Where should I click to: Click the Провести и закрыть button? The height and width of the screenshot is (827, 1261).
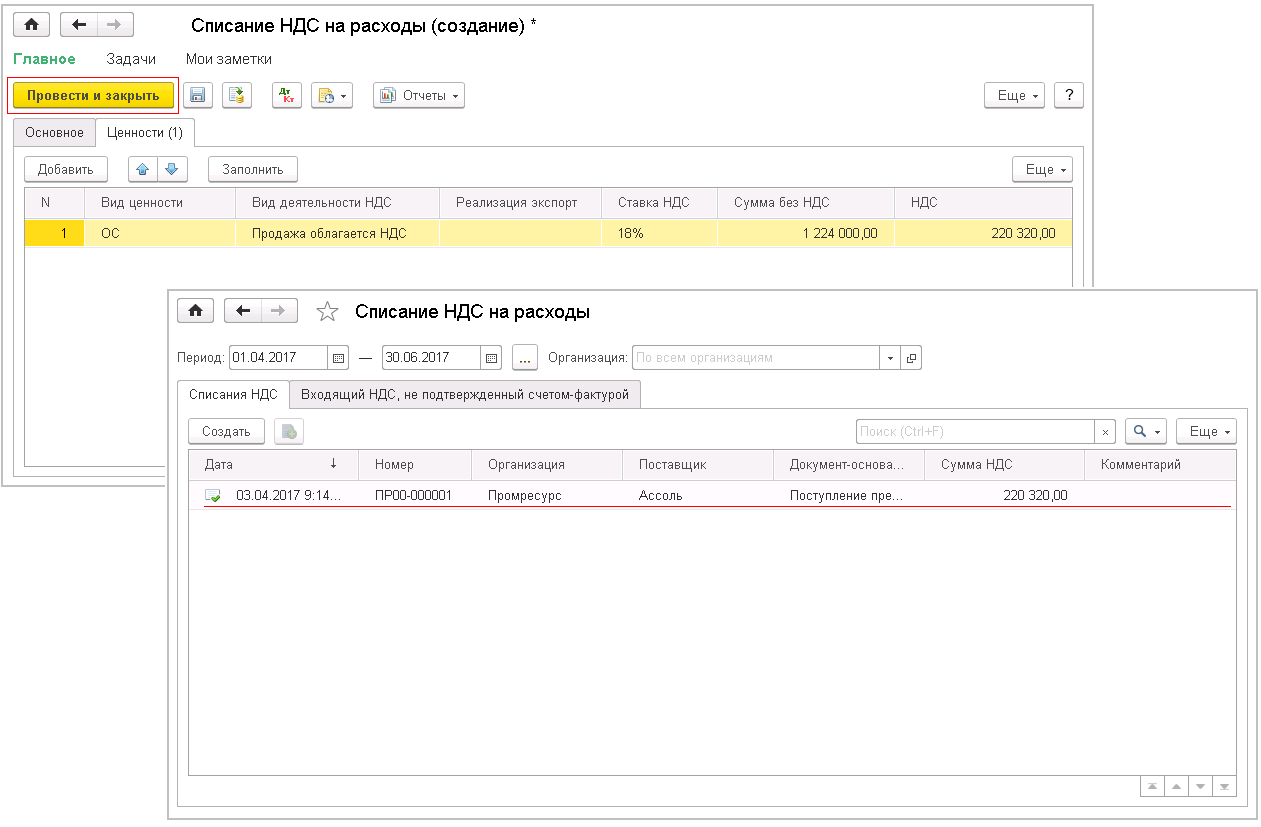(x=93, y=95)
